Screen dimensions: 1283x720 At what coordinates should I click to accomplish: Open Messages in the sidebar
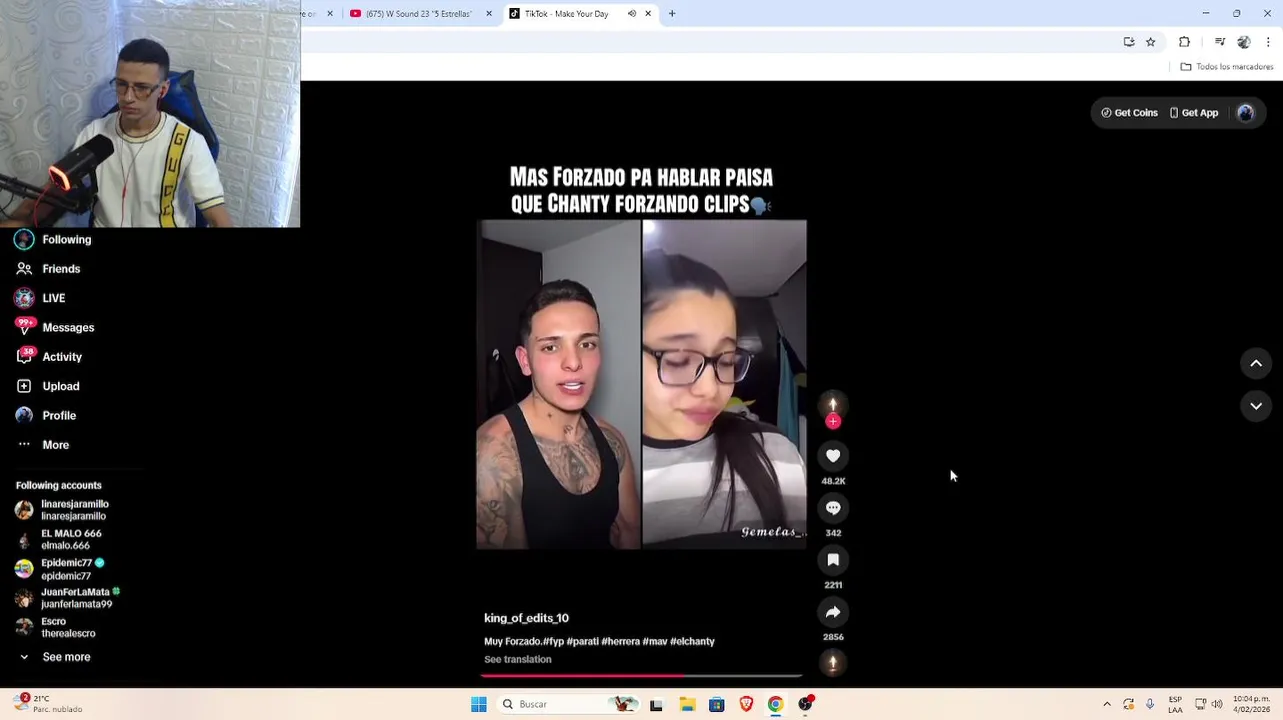(x=55, y=327)
